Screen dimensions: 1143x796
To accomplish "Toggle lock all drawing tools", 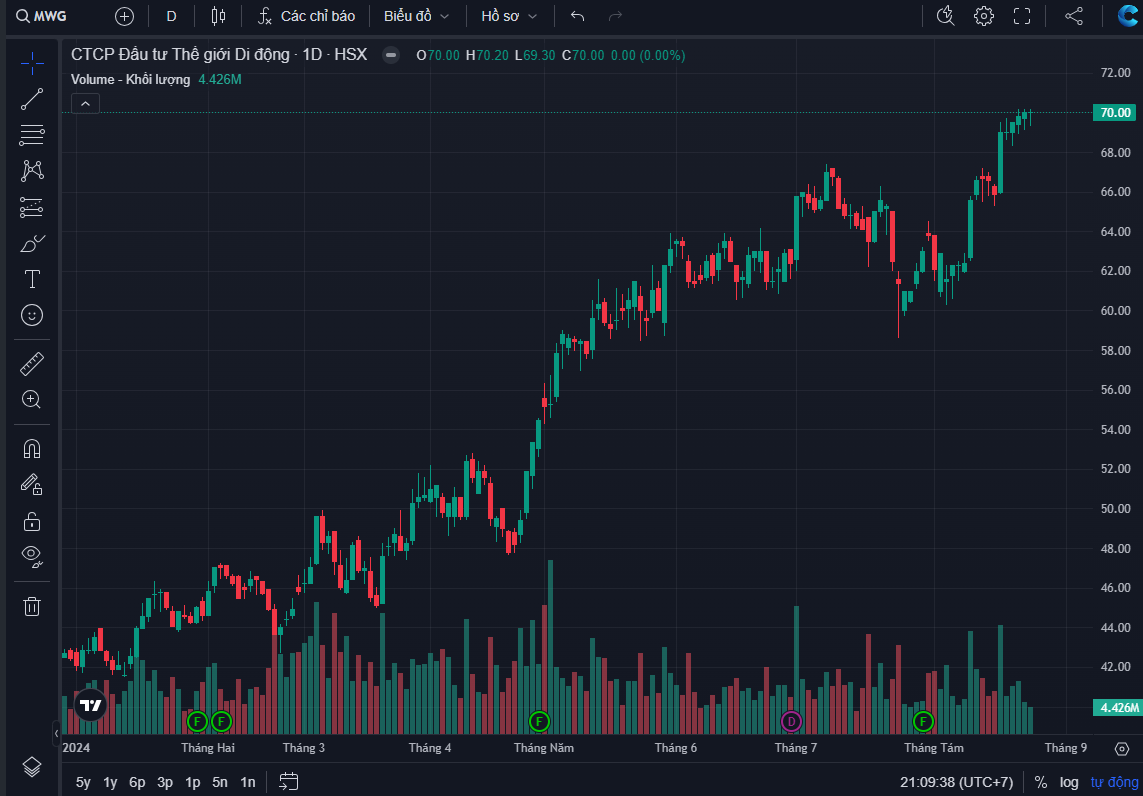I will point(32,521).
